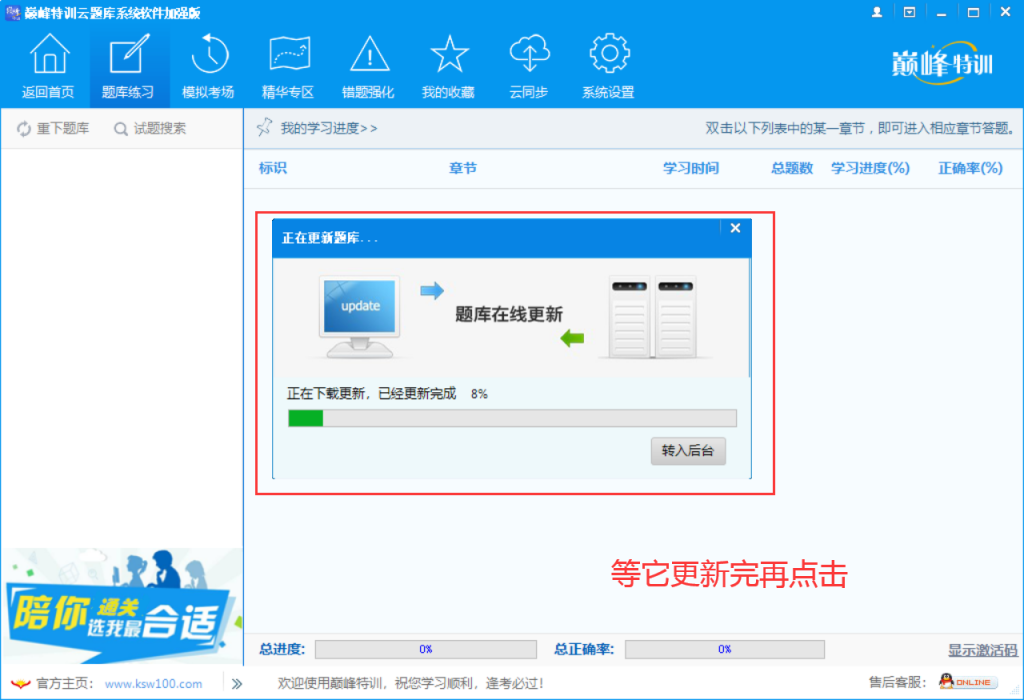Click the chevron beside 官方主页 link
Screen dimensions: 1024x700
tap(236, 683)
